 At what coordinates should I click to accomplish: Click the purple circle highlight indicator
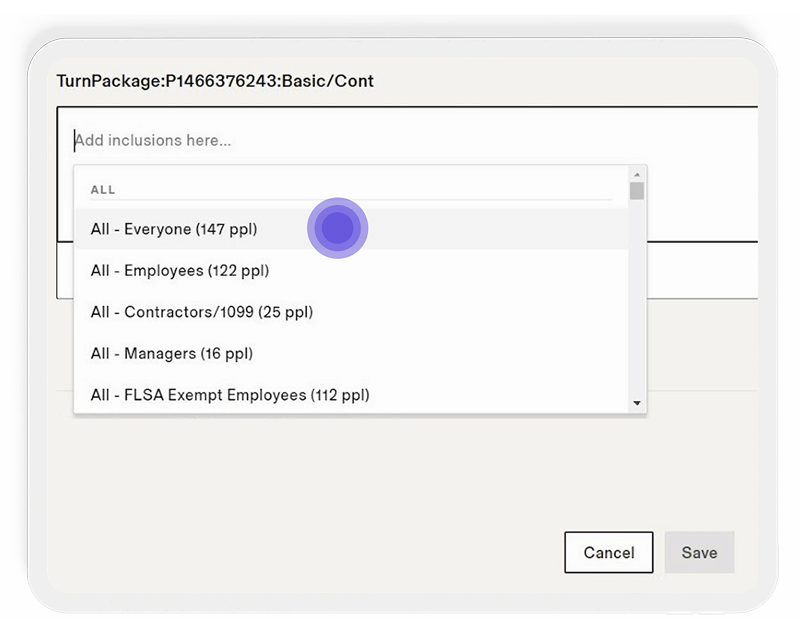point(338,228)
